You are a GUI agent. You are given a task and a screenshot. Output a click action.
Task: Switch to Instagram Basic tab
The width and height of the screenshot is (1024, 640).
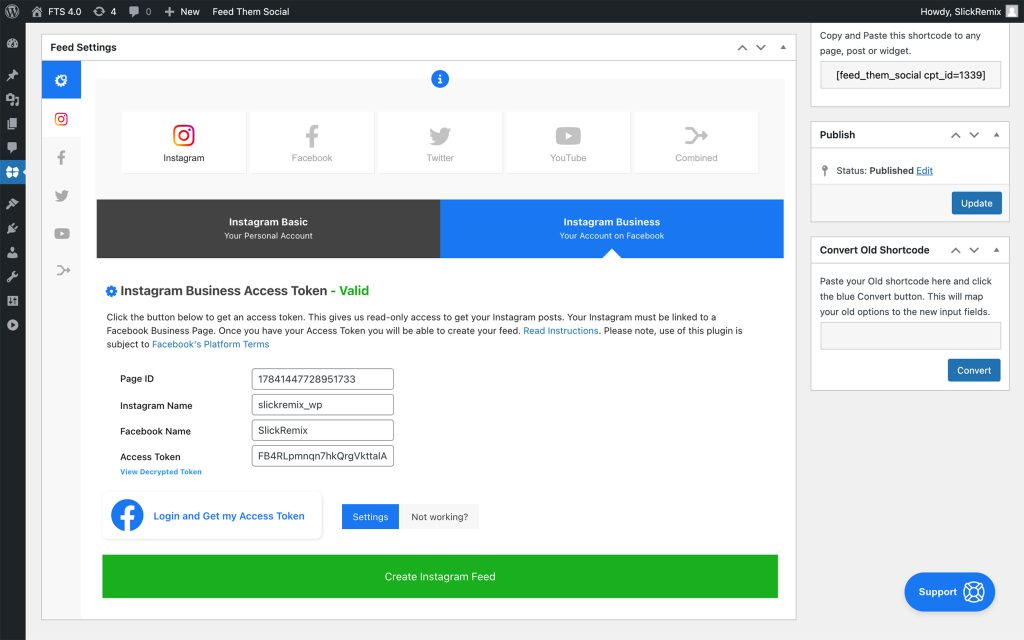coord(268,229)
